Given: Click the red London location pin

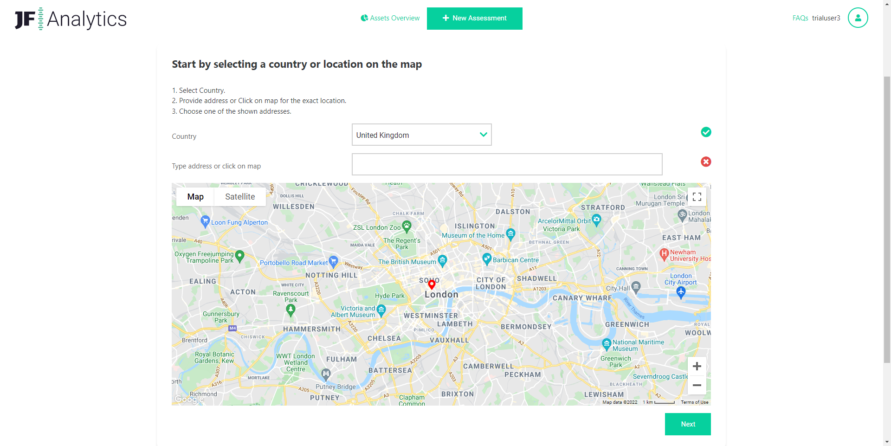Looking at the screenshot, I should [431, 285].
